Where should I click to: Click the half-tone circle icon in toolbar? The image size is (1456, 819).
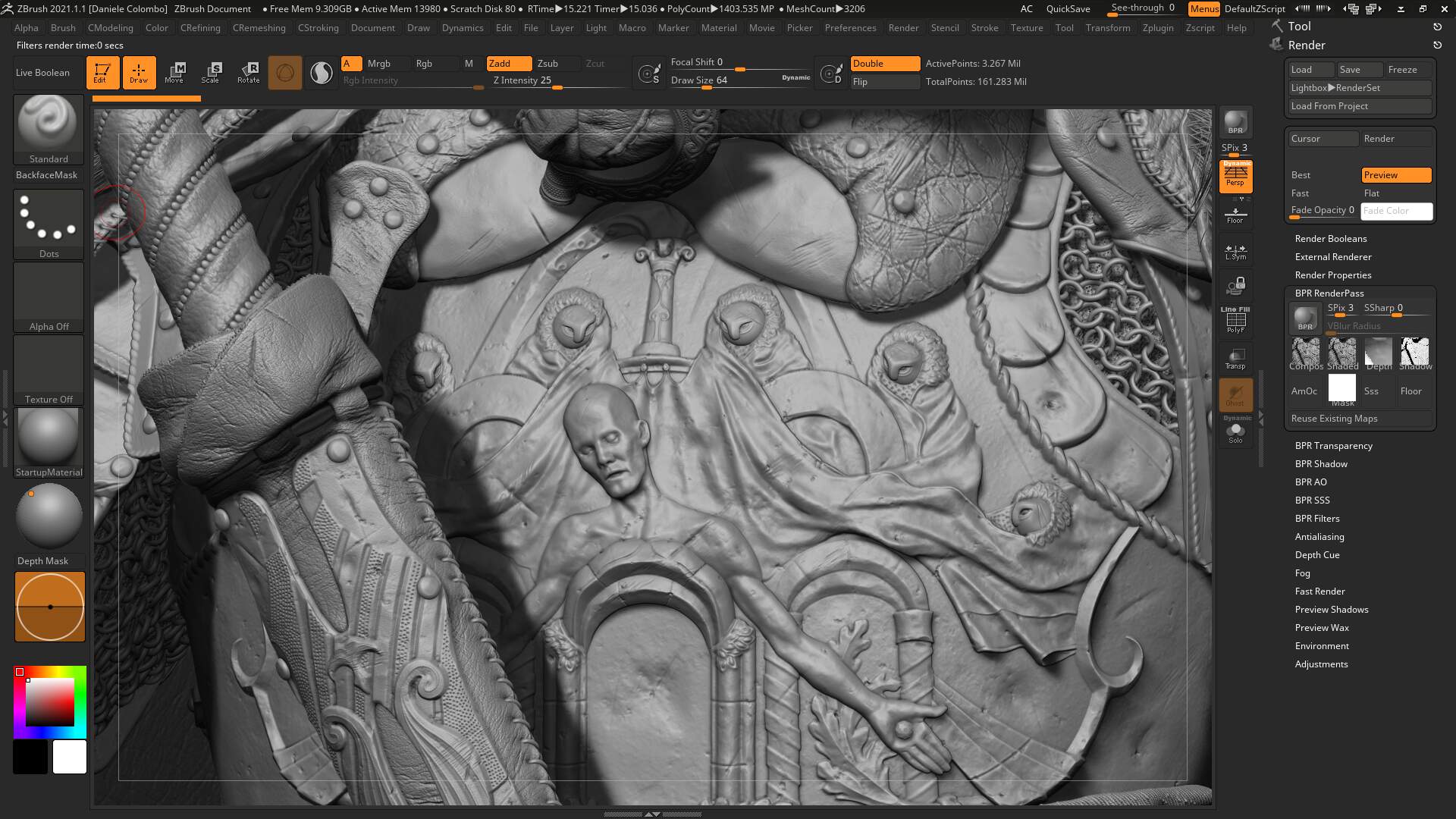click(322, 73)
